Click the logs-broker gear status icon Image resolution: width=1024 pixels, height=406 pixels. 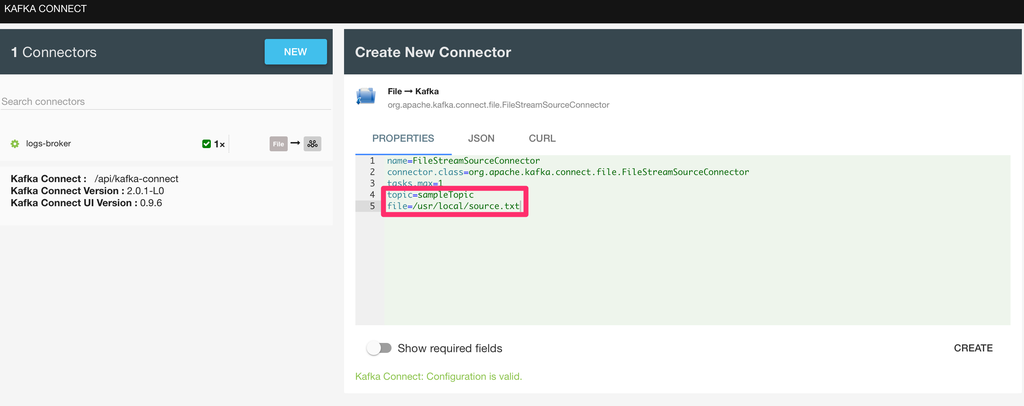pos(15,144)
